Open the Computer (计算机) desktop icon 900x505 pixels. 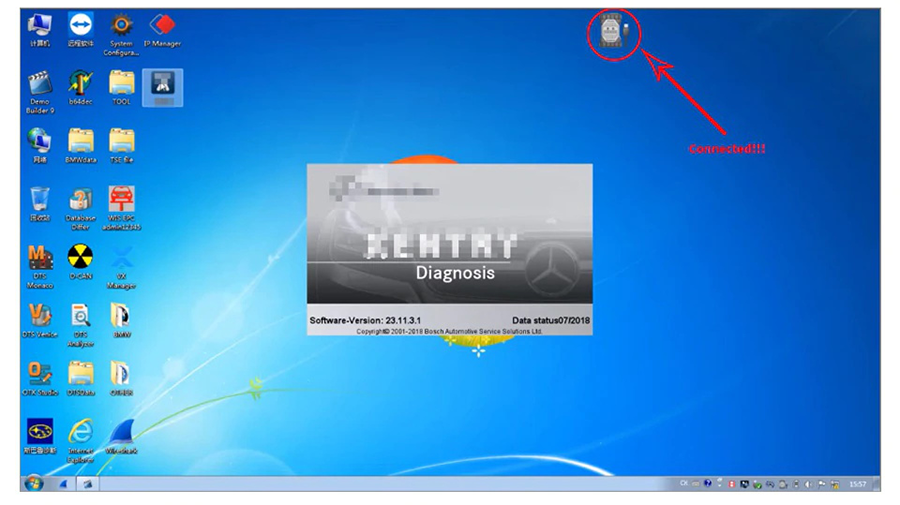click(x=40, y=30)
